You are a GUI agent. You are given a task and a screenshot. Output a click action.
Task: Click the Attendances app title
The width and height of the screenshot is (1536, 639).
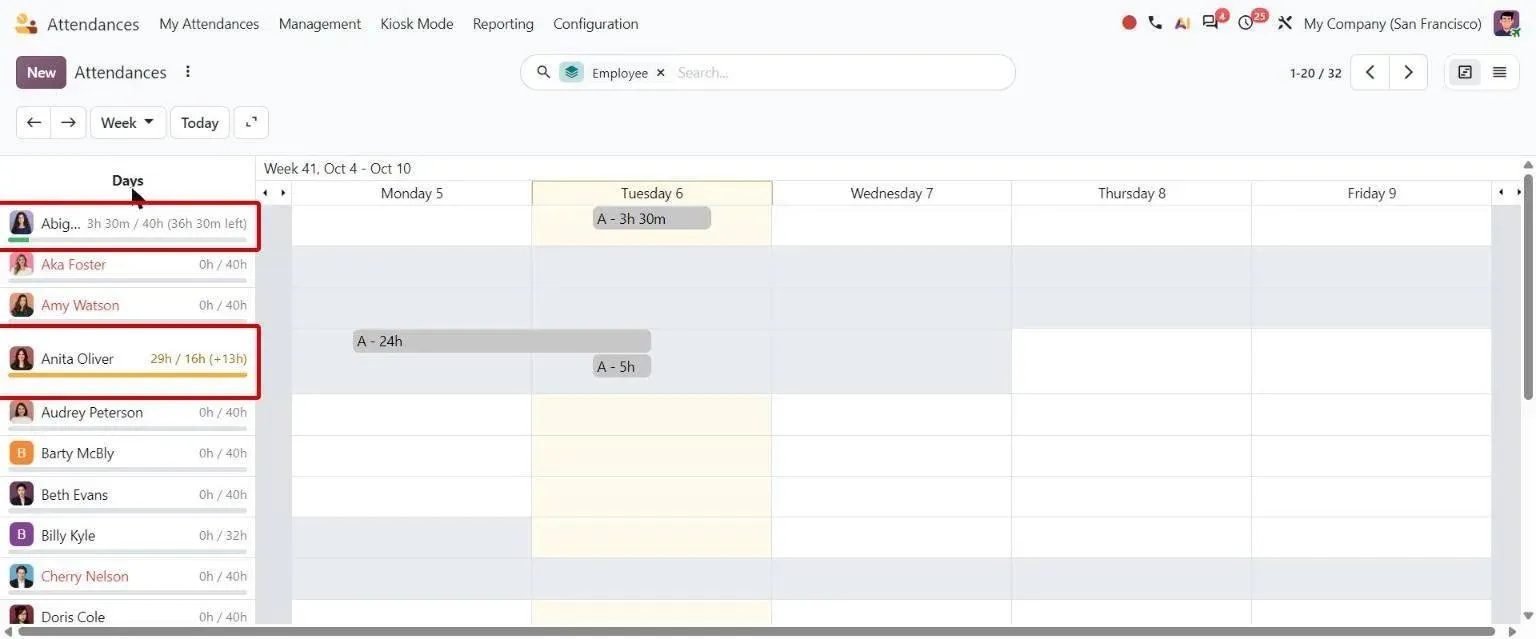(x=93, y=23)
